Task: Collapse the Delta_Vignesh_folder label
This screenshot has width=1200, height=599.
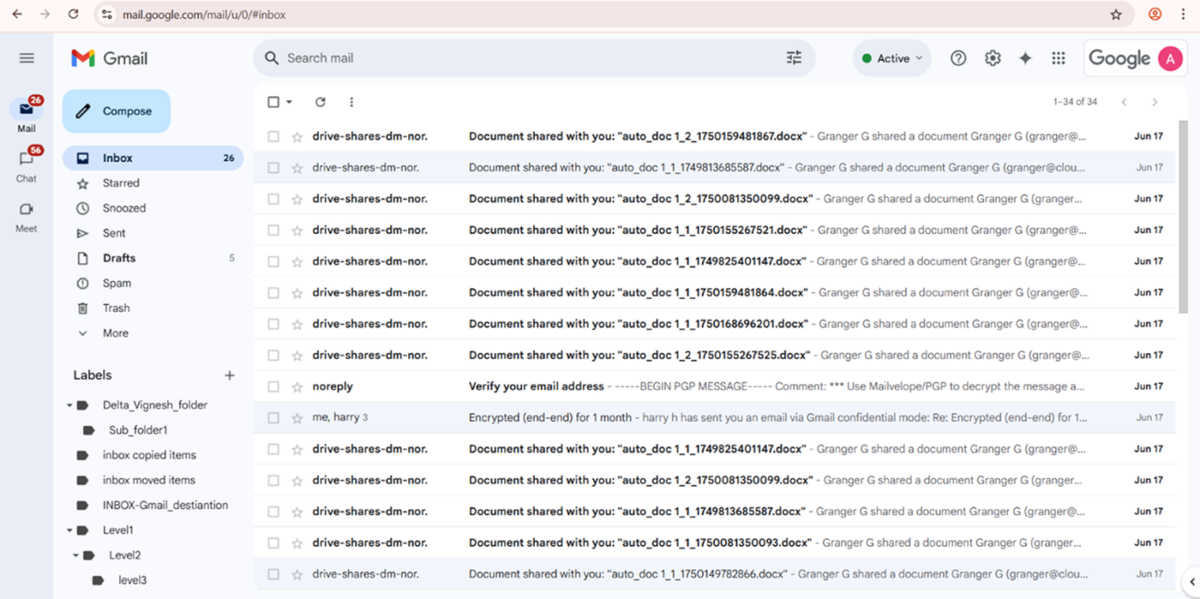Action: [x=71, y=405]
